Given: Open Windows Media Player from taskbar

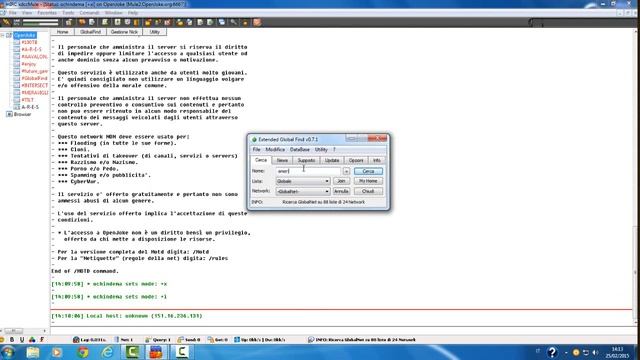Looking at the screenshot, I should tap(57, 352).
